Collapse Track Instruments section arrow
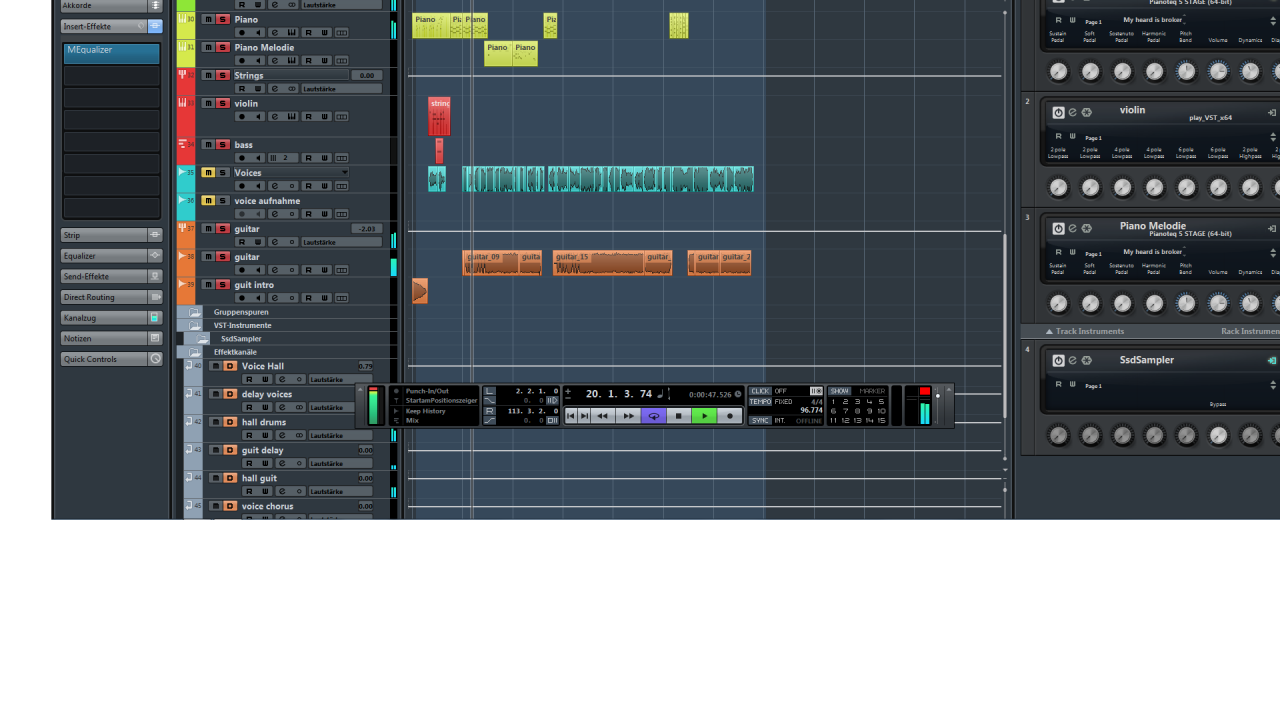The height and width of the screenshot is (720, 1280). coord(1049,331)
